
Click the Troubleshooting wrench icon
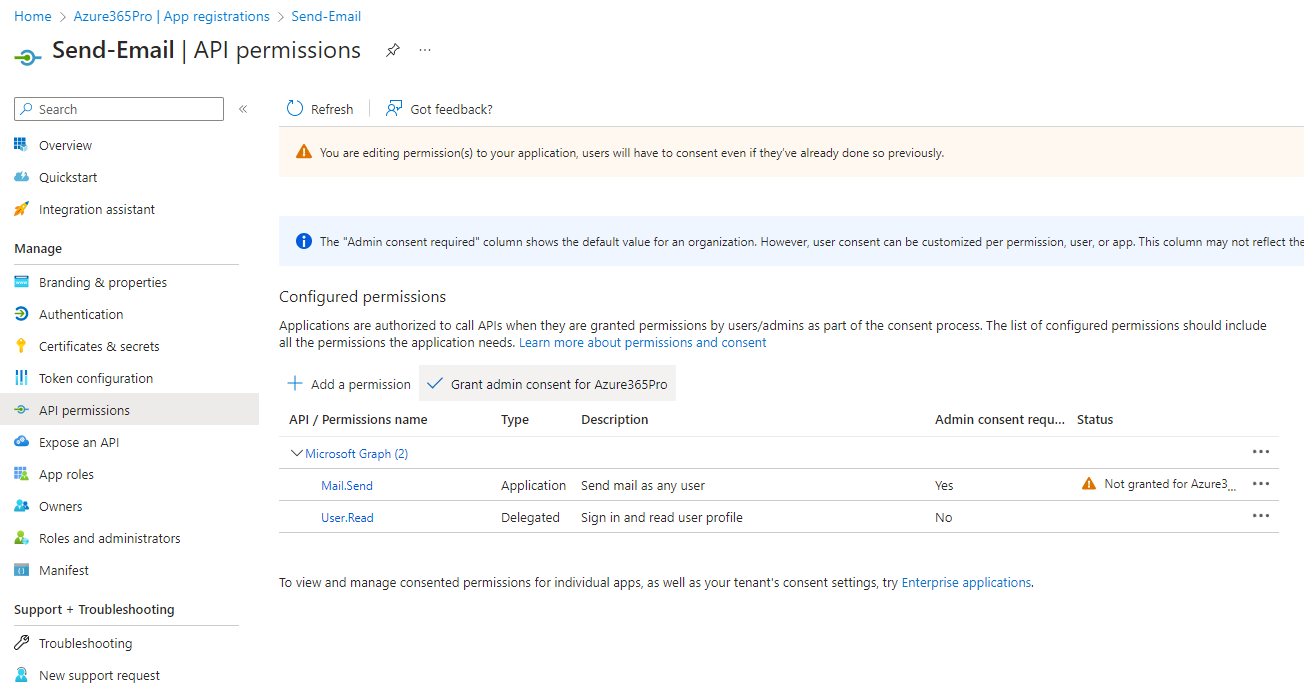pyautogui.click(x=21, y=643)
